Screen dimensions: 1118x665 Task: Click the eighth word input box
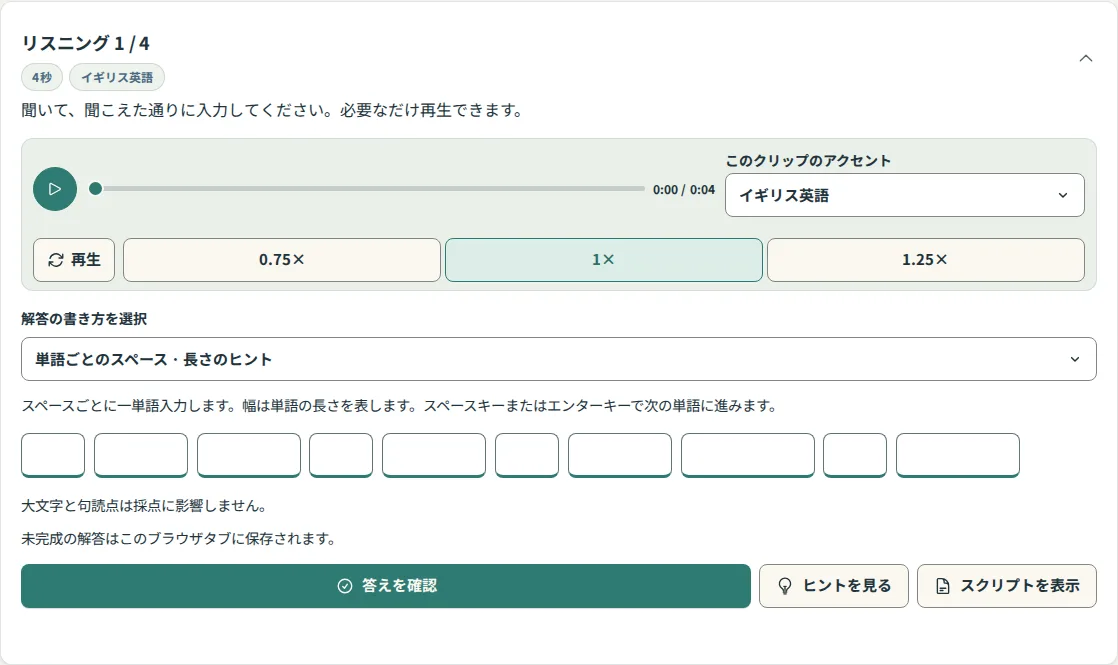pyautogui.click(x=748, y=455)
